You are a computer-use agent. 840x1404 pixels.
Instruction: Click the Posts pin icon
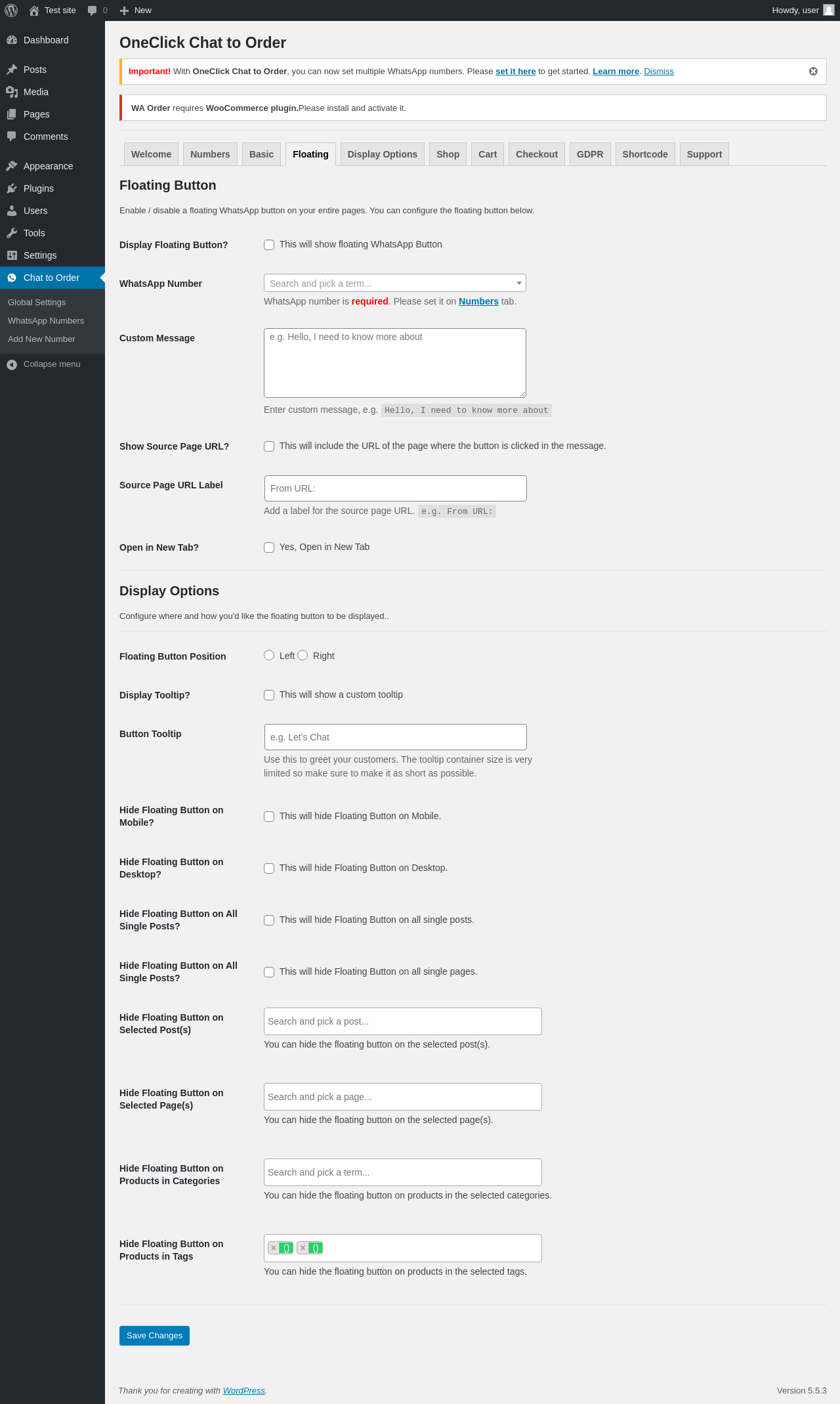12,70
